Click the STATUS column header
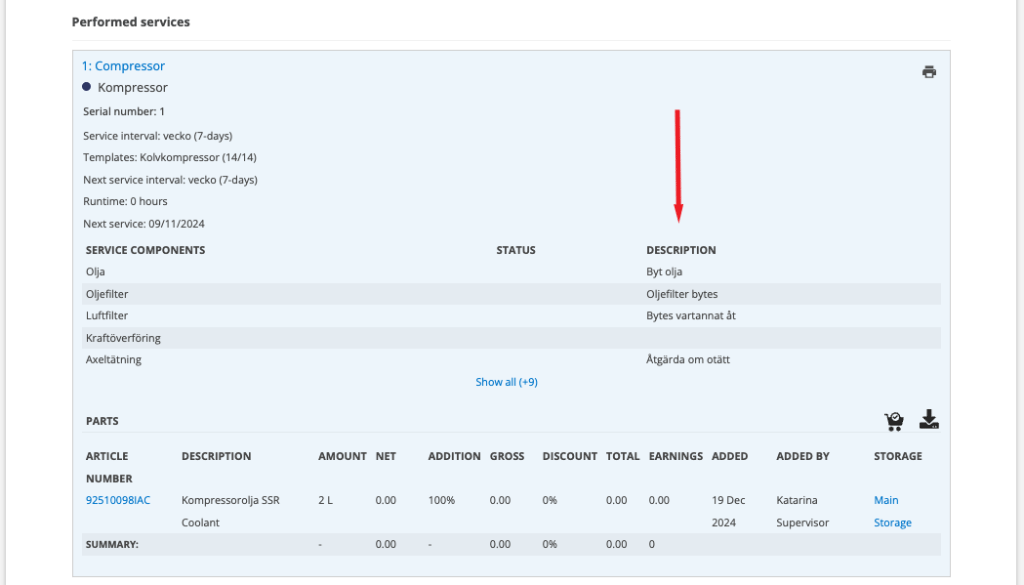1024x585 pixels. pos(515,250)
